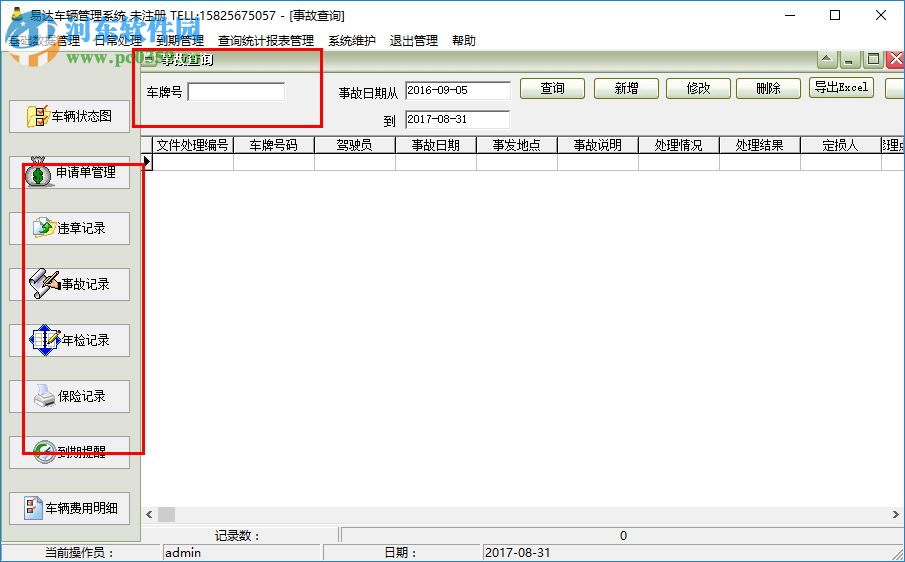
Task: Click the grid's current-row indicator arrow
Action: (147, 162)
